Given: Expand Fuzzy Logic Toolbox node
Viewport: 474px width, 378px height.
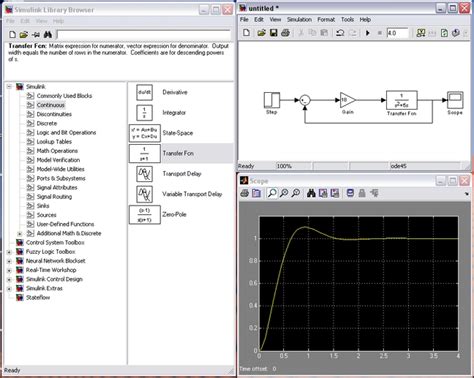Looking at the screenshot, I should 9,252.
